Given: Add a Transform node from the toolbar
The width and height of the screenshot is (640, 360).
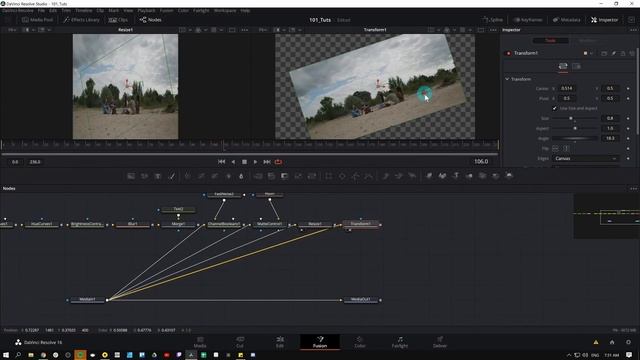Looking at the screenshot, I should coord(312,176).
